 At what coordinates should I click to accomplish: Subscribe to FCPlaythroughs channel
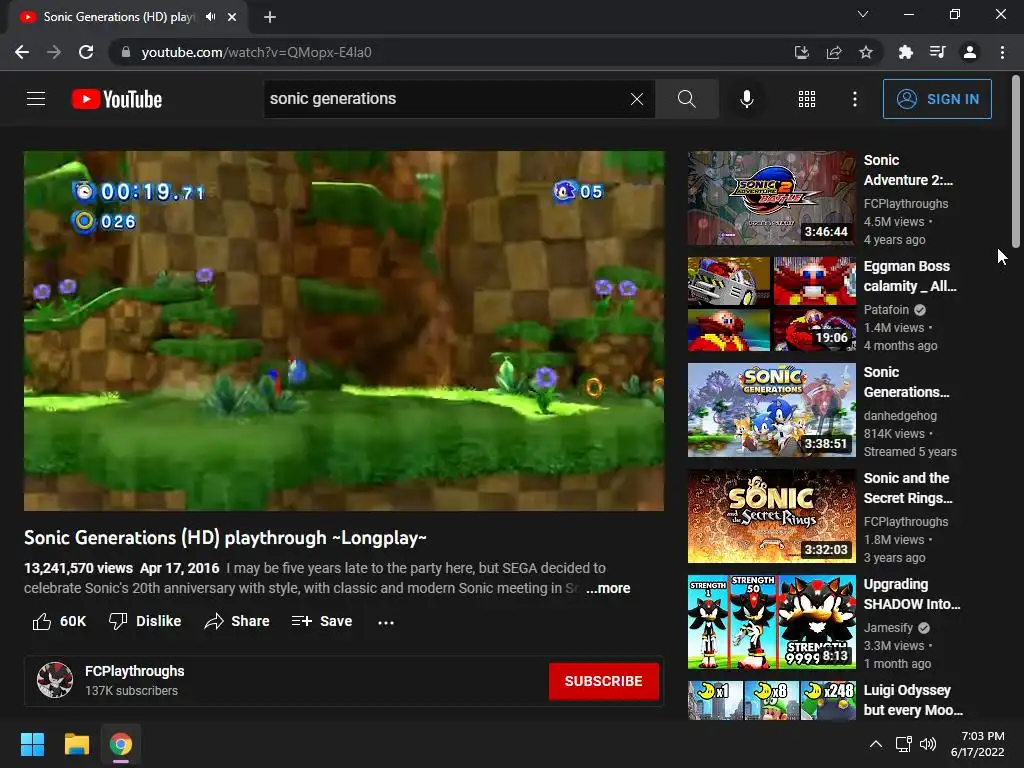click(x=603, y=681)
